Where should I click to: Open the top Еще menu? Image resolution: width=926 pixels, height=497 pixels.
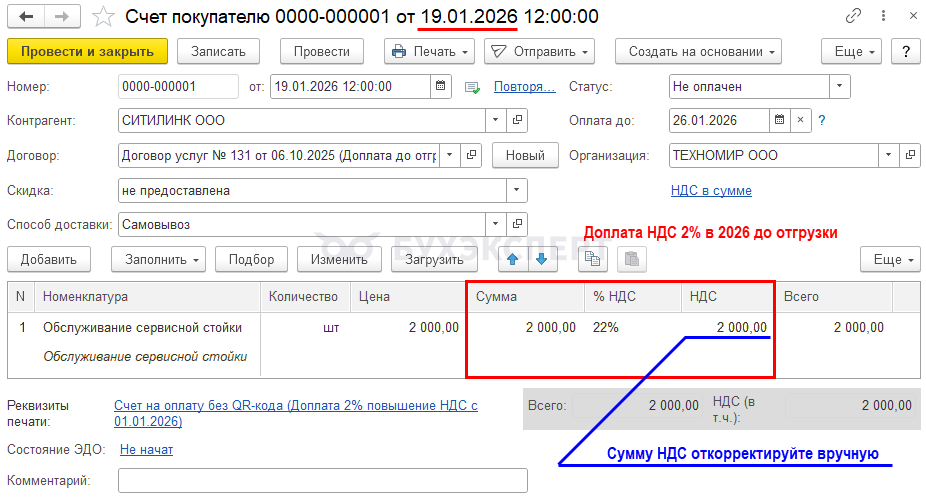point(852,51)
